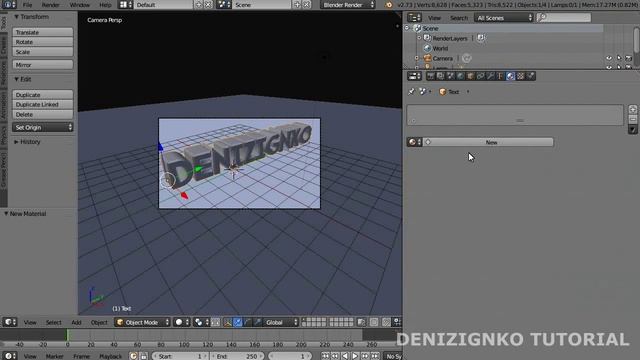Open the Font data properties tab icon
The height and width of the screenshot is (360, 640).
500,76
